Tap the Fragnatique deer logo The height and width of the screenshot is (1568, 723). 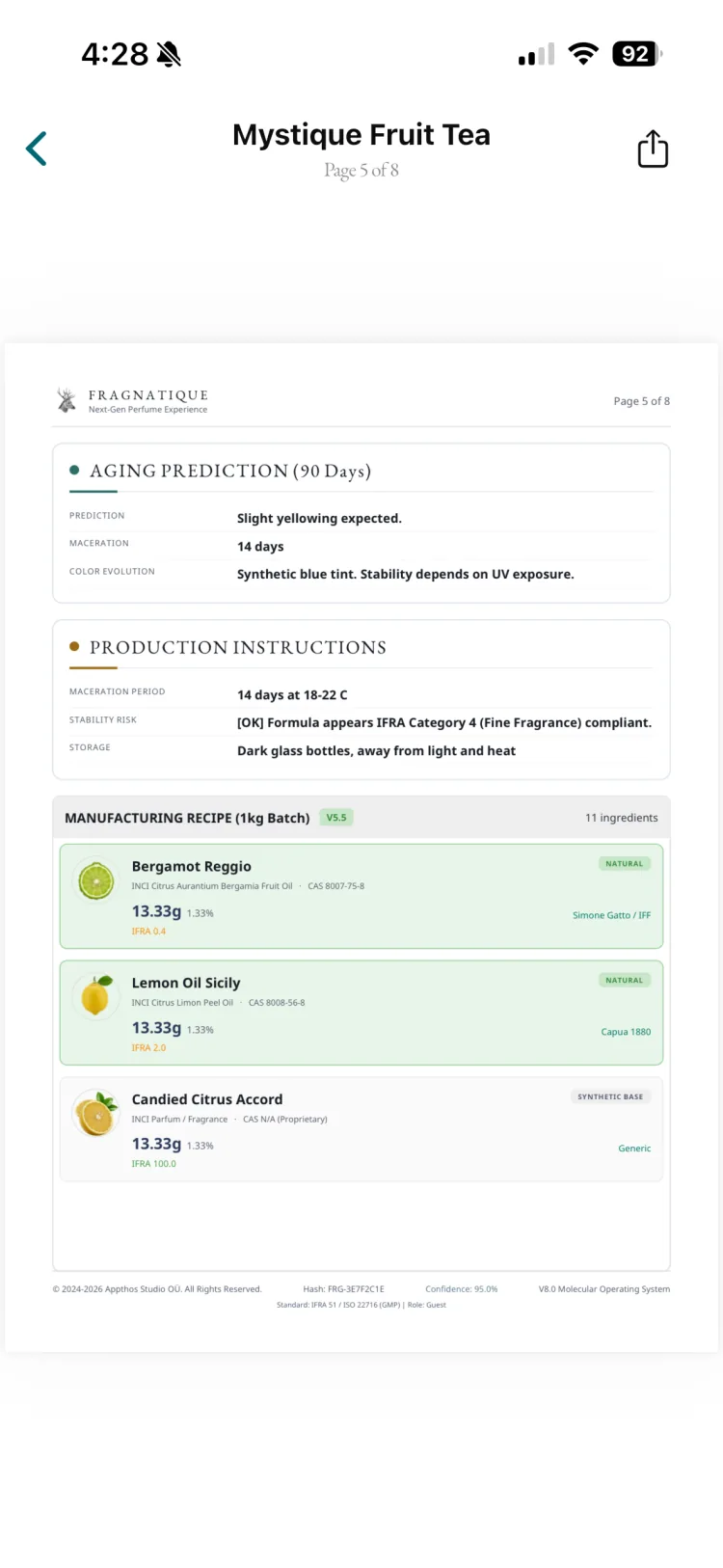click(67, 400)
